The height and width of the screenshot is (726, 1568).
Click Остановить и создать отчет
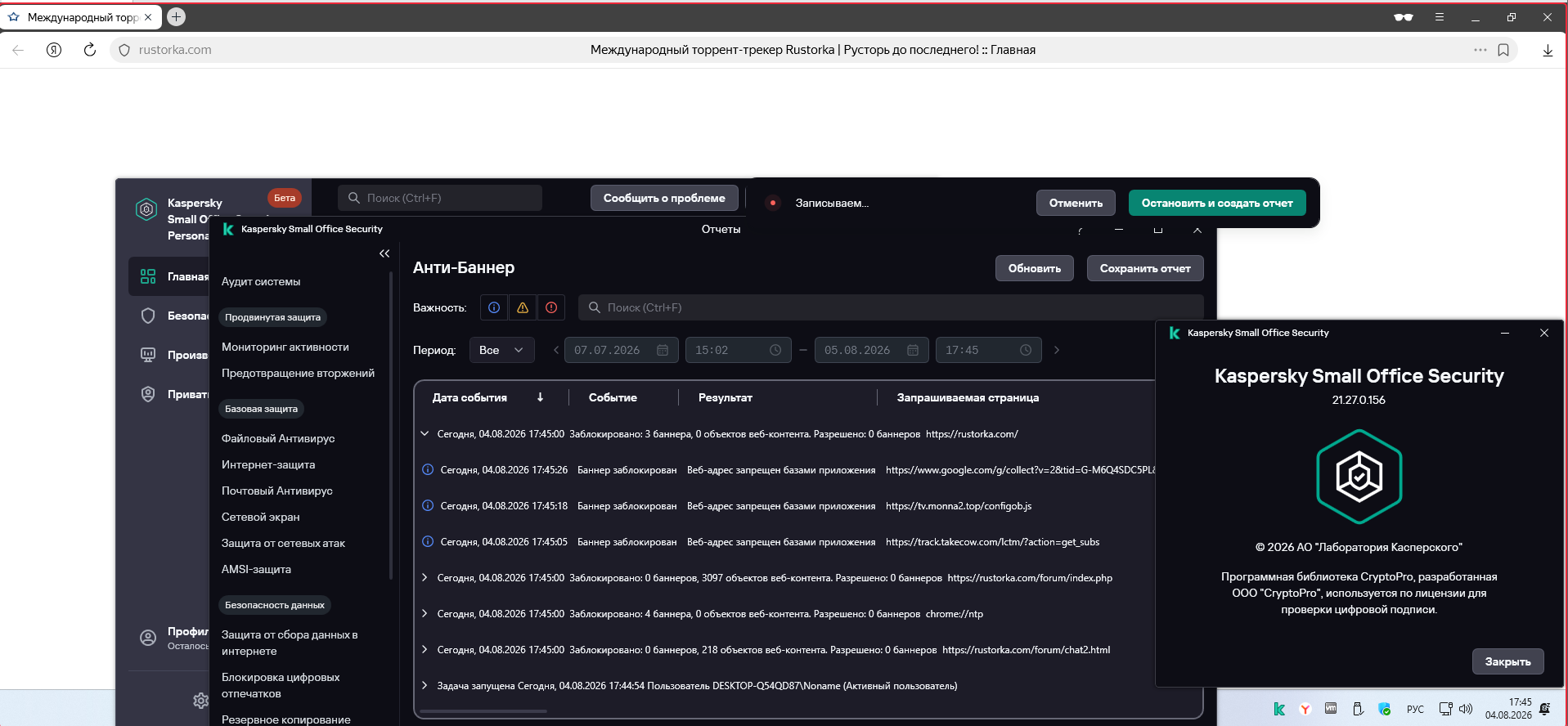[1217, 203]
